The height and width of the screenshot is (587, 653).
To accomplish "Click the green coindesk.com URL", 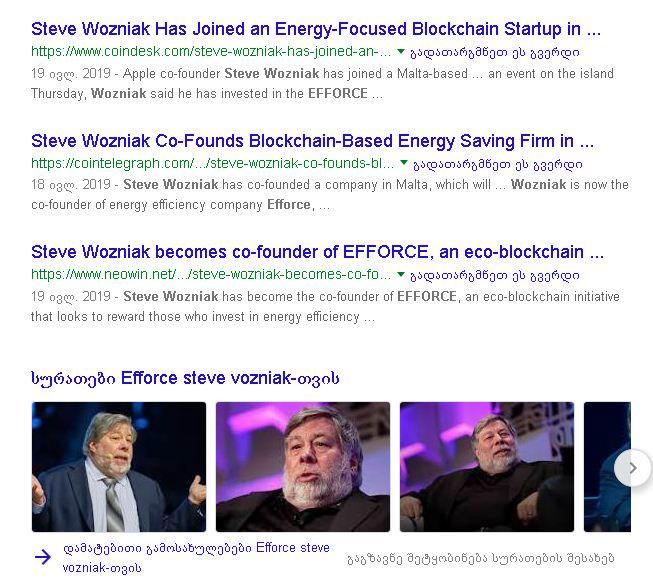I will click(x=211, y=52).
